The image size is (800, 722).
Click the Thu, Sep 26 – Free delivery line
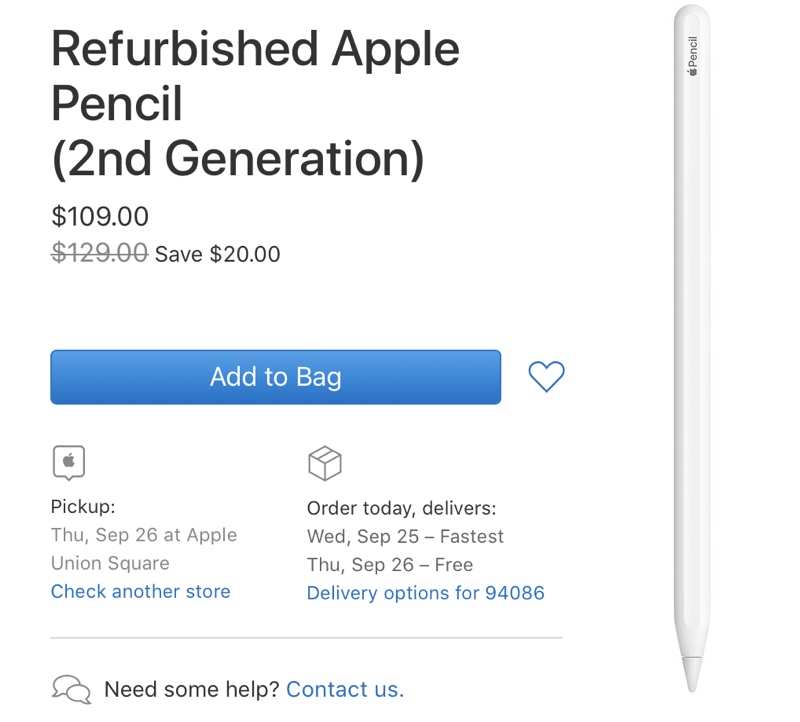[389, 564]
